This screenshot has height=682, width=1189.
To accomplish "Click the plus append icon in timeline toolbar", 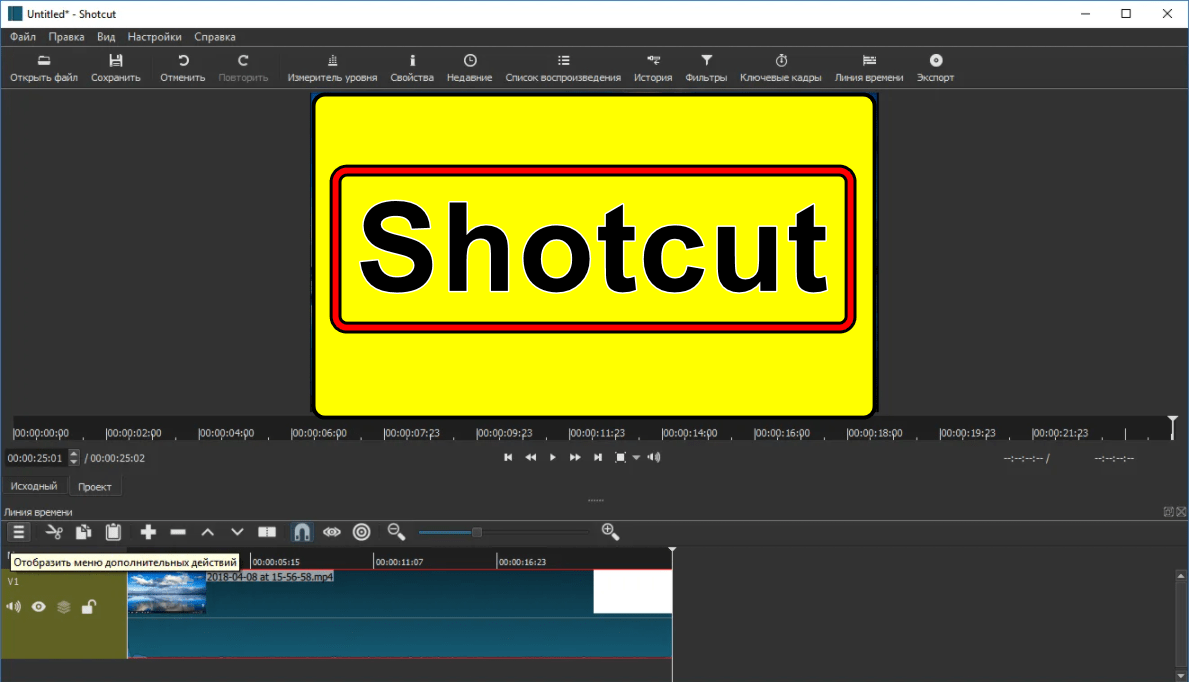I will tap(148, 532).
